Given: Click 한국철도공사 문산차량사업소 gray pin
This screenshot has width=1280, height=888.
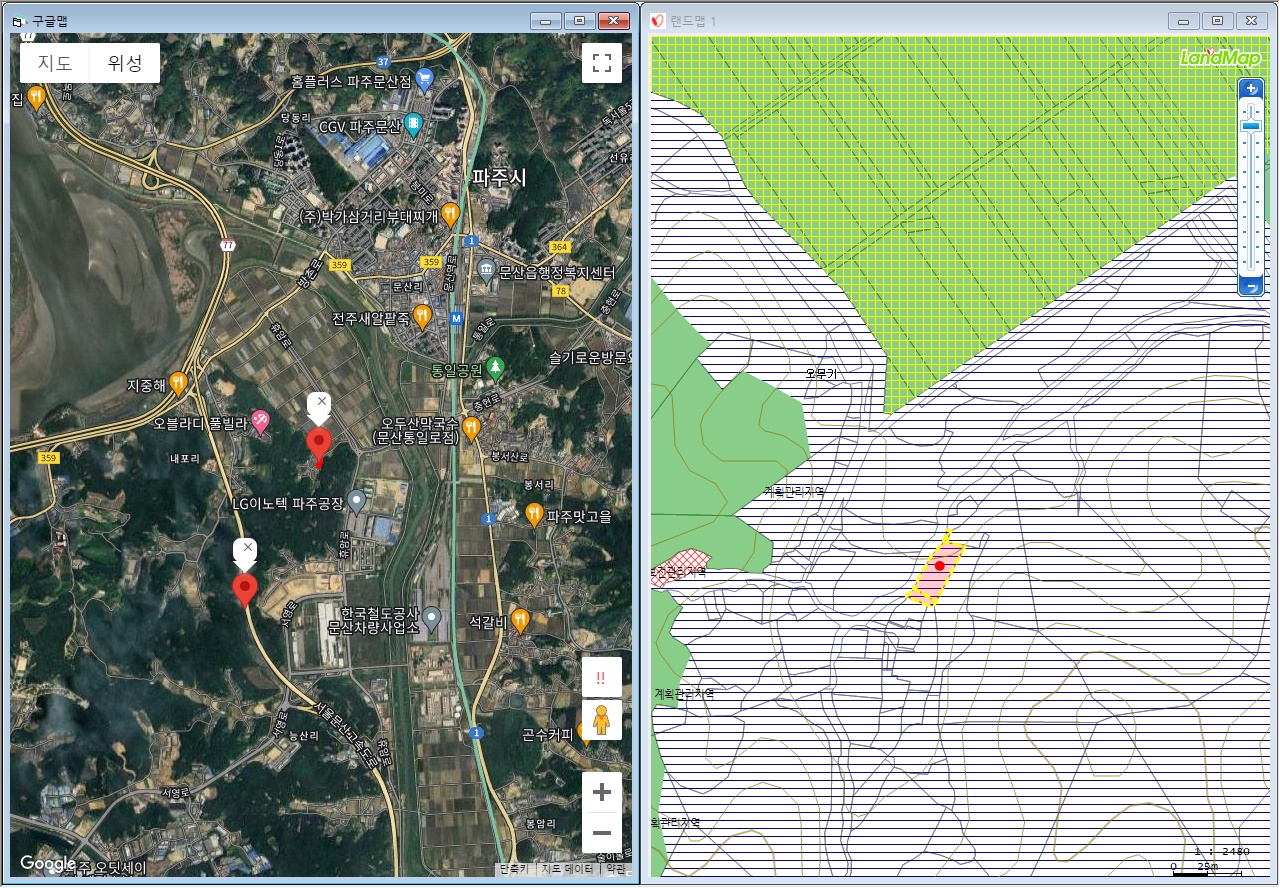Looking at the screenshot, I should pyautogui.click(x=431, y=617).
